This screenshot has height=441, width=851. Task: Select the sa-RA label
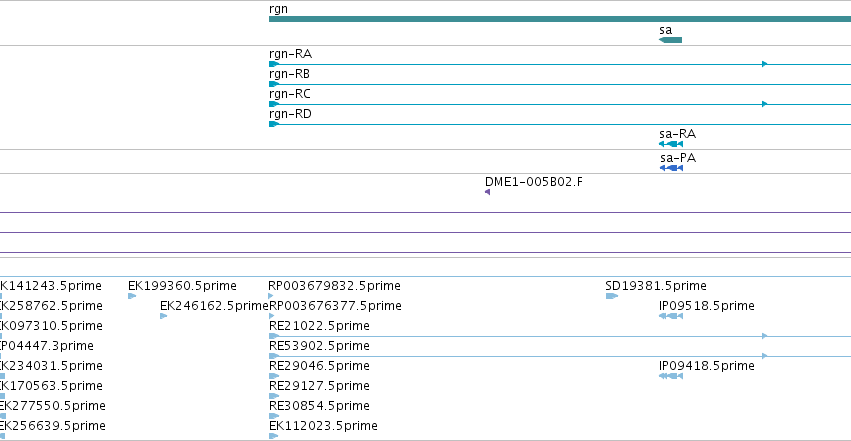click(677, 134)
